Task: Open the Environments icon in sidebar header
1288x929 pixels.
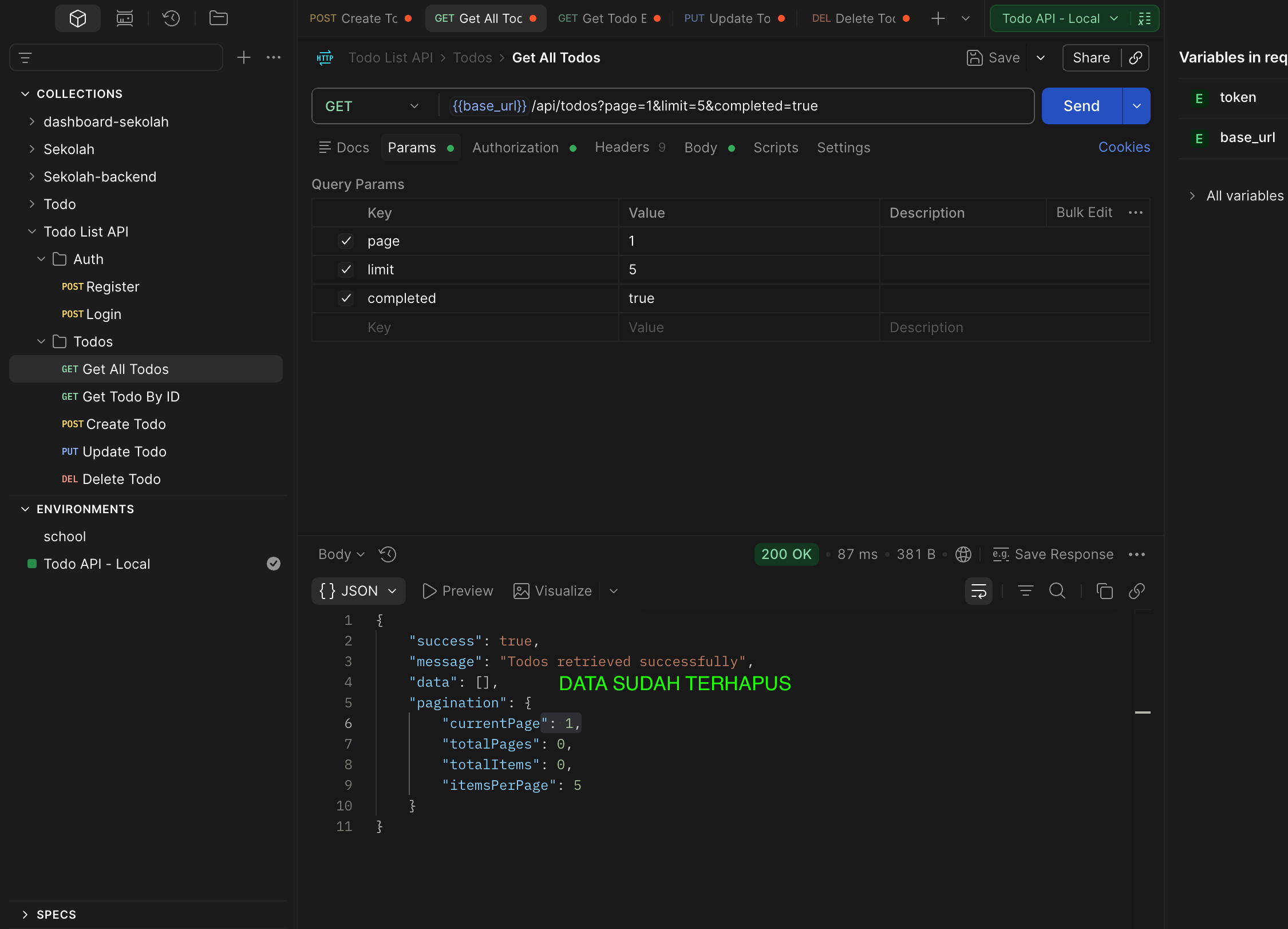Action: pyautogui.click(x=125, y=18)
